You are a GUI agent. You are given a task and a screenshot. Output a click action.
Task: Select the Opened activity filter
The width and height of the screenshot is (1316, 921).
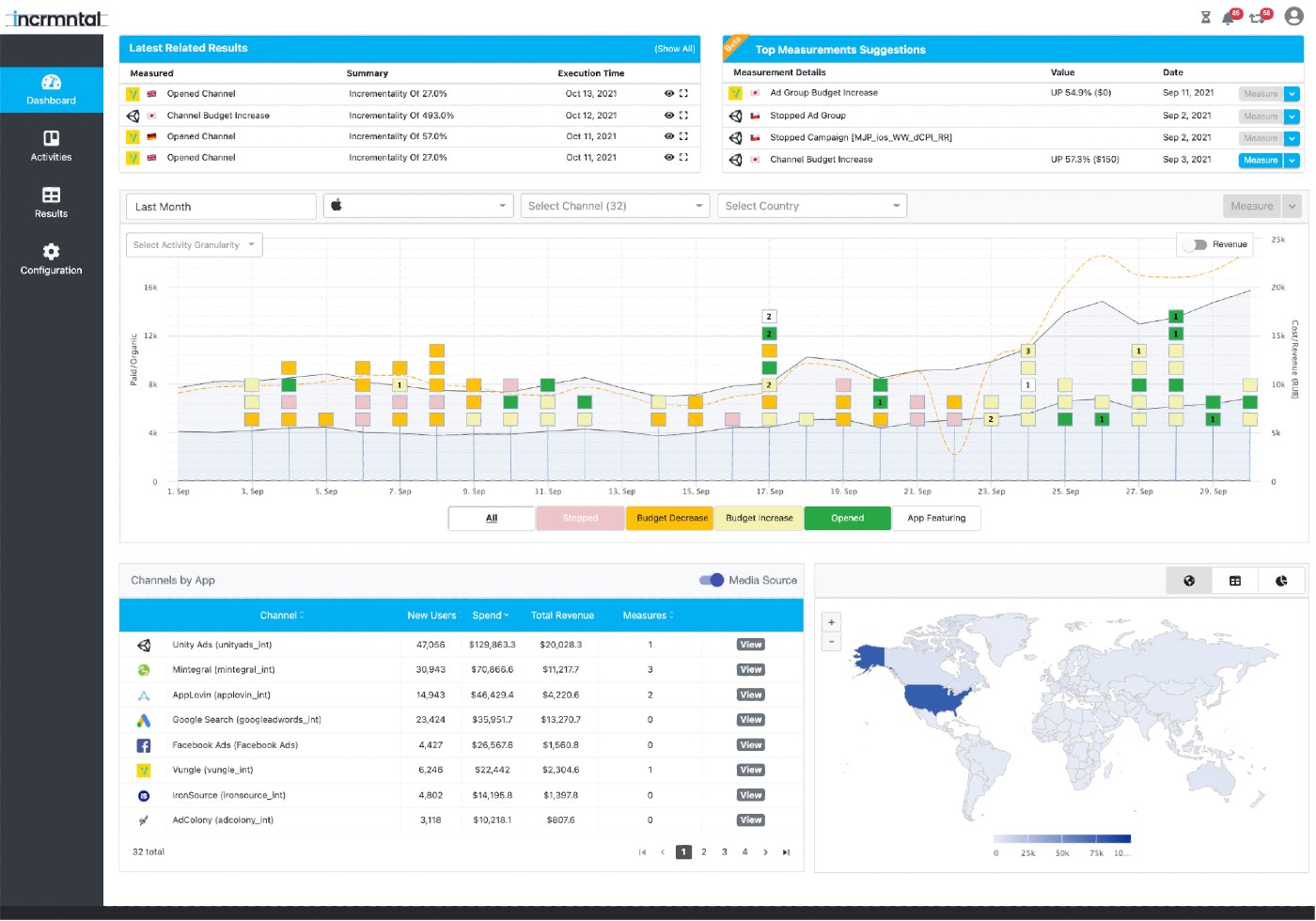tap(847, 519)
